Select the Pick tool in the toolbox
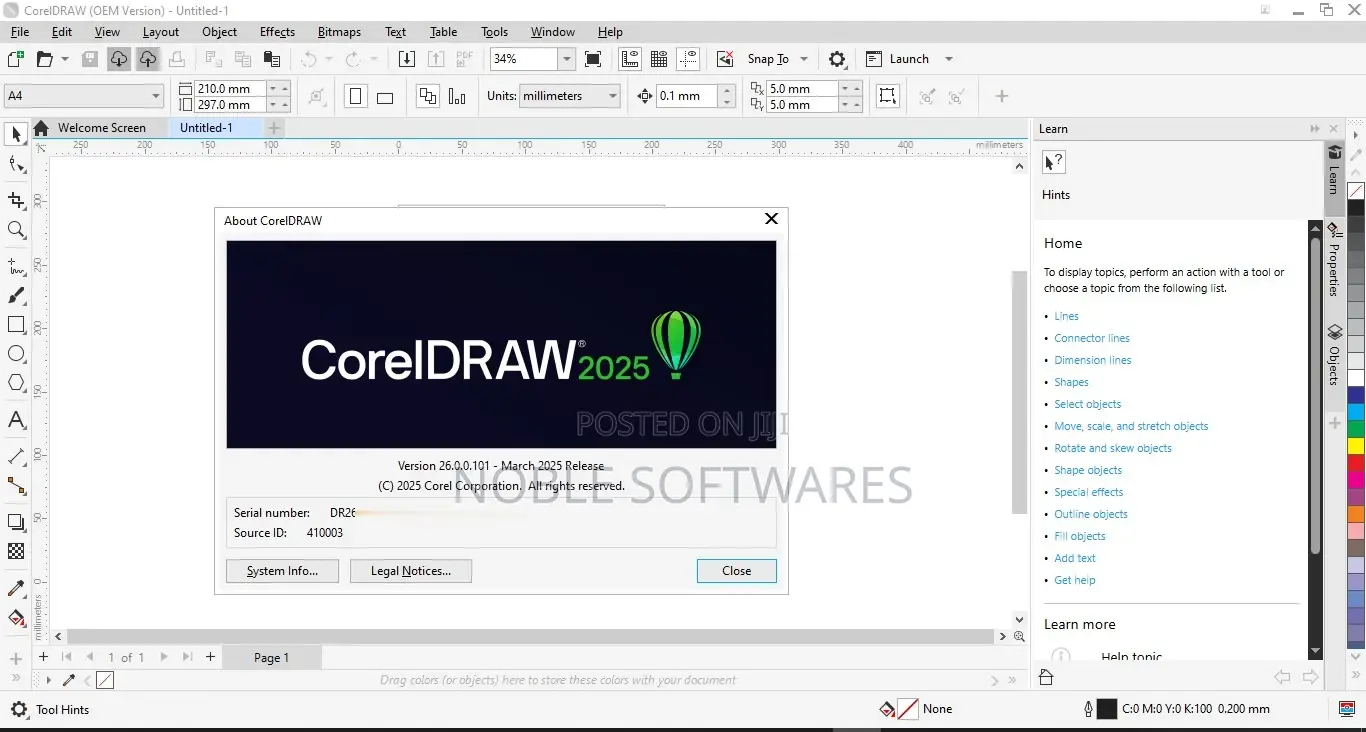 [16, 134]
